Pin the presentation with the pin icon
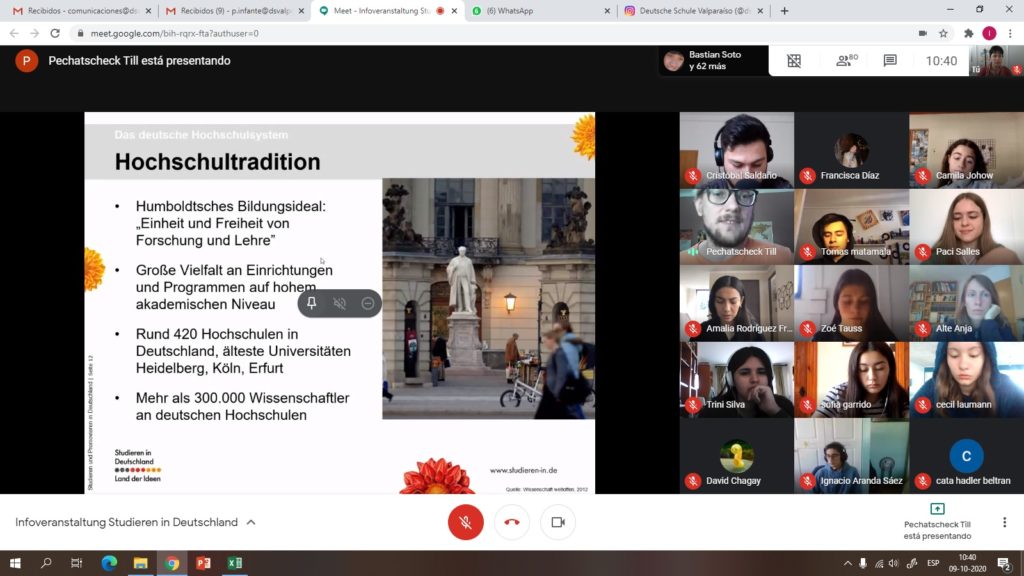This screenshot has width=1024, height=576. tap(312, 303)
